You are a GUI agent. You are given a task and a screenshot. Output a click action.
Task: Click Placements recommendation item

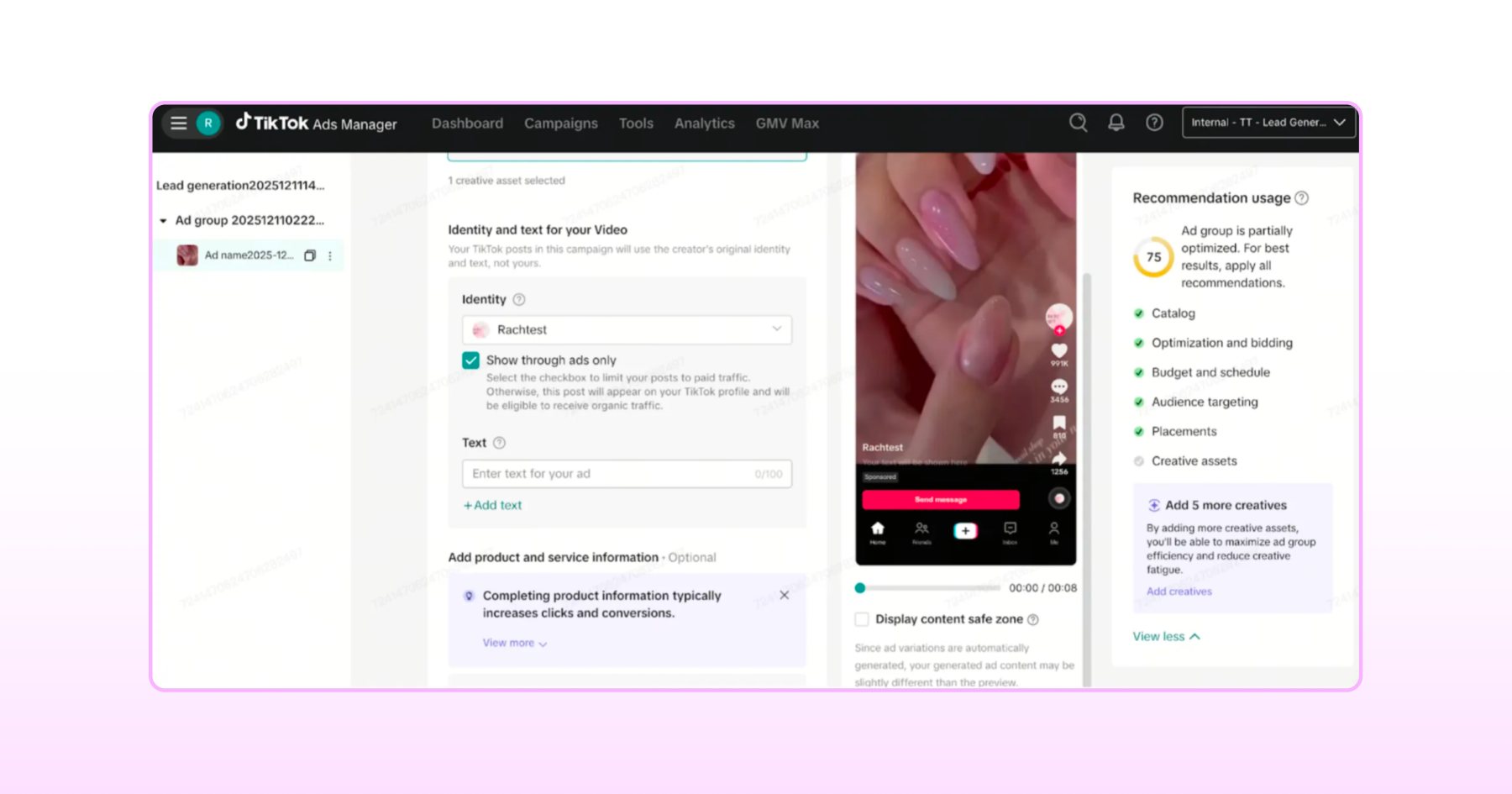coord(1175,431)
